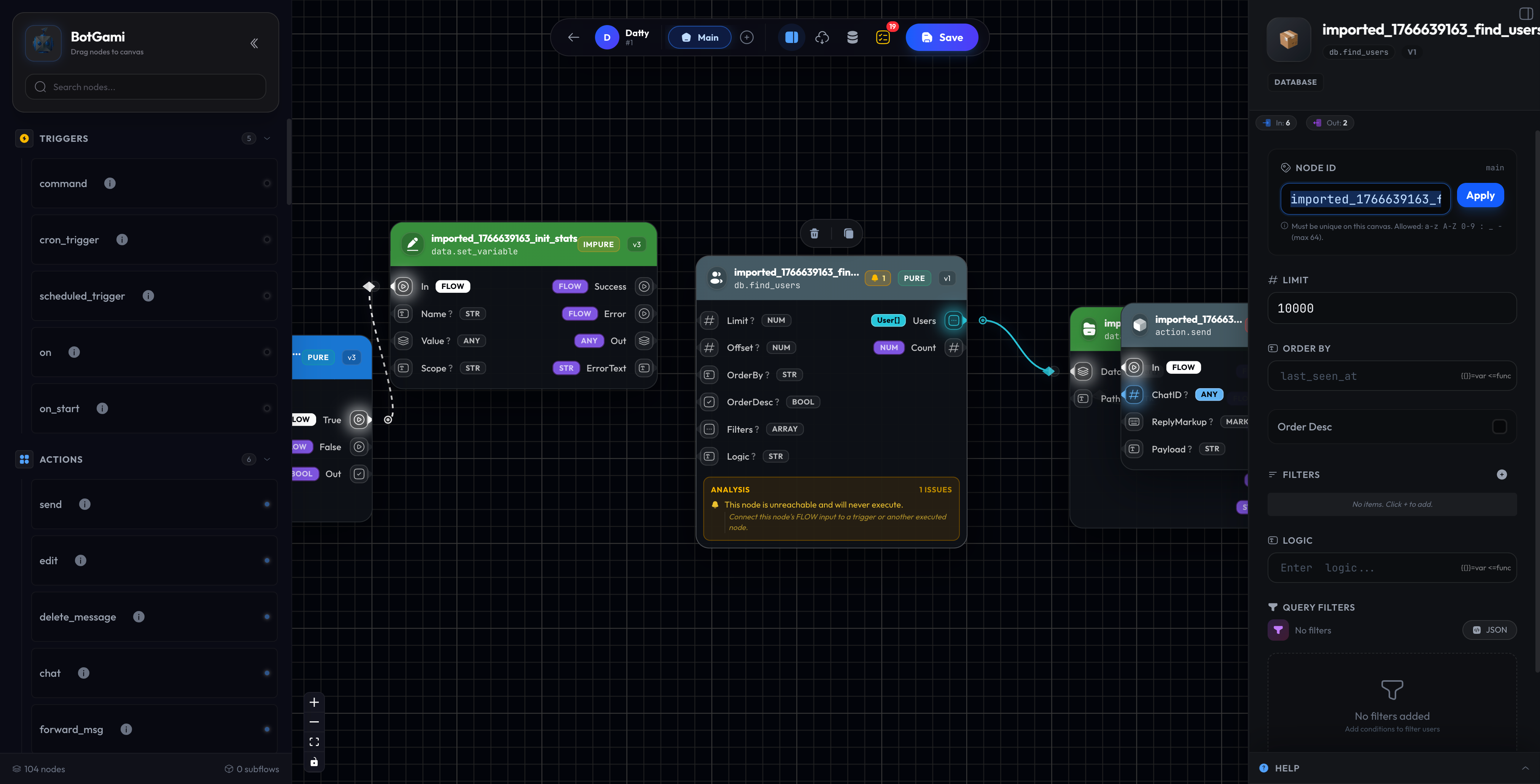Open the Help question-mark icon at bottom right

pyautogui.click(x=1263, y=768)
